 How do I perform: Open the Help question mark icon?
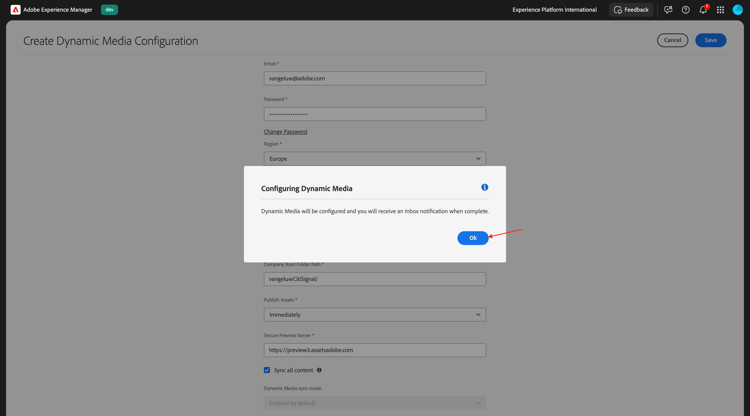685,10
